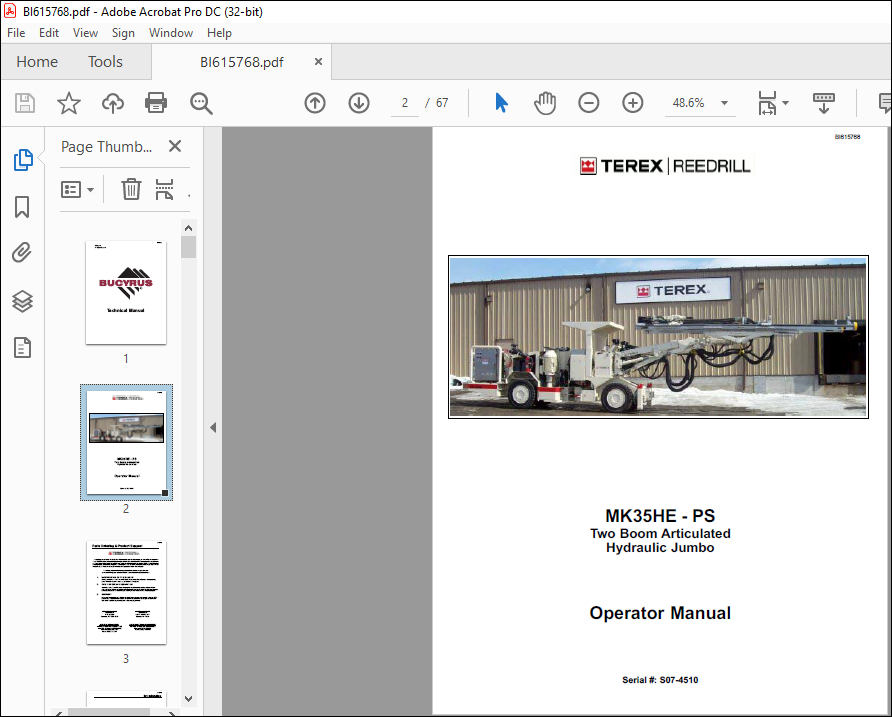Click the upload to cloud icon
This screenshot has width=892, height=717.
pyautogui.click(x=113, y=104)
